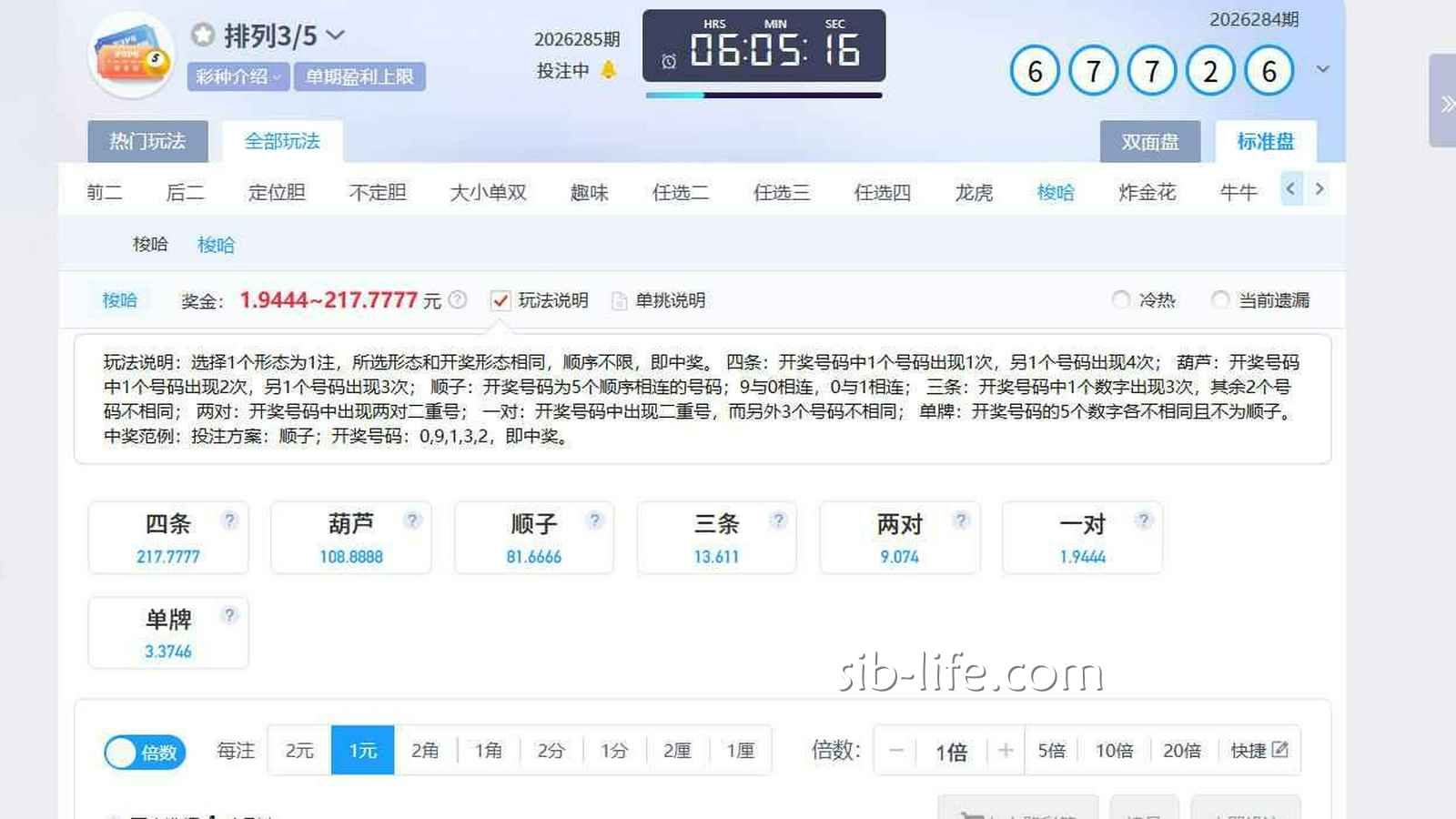Click the question mark on 两对 card

tap(961, 520)
